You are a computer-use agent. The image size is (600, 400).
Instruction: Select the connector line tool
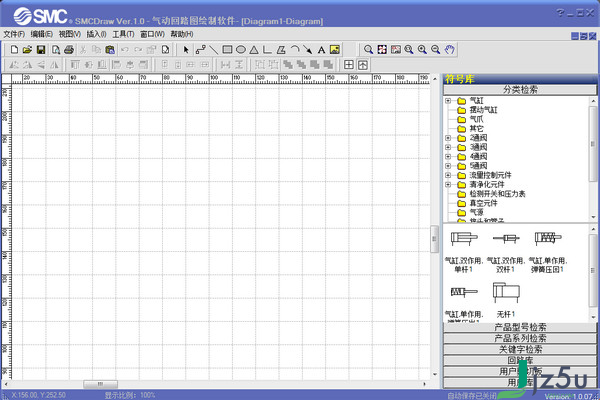(x=201, y=49)
